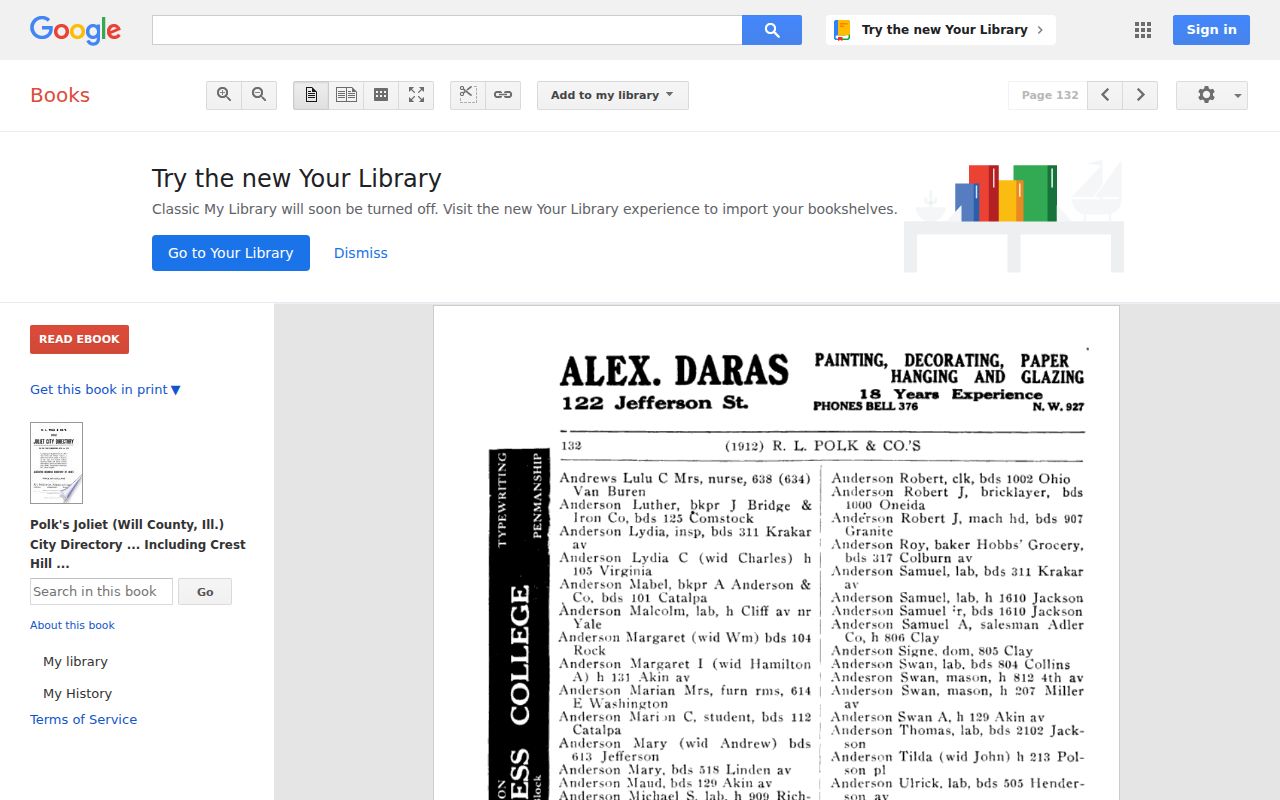This screenshot has height=800, width=1280.
Task: Click the Go to Your Library button
Action: pos(231,253)
